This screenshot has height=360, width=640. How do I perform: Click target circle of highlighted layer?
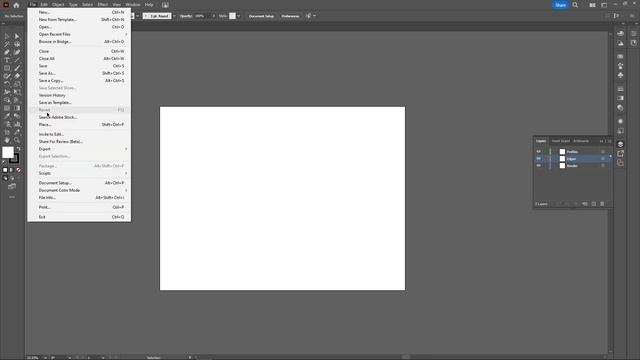coord(603,158)
